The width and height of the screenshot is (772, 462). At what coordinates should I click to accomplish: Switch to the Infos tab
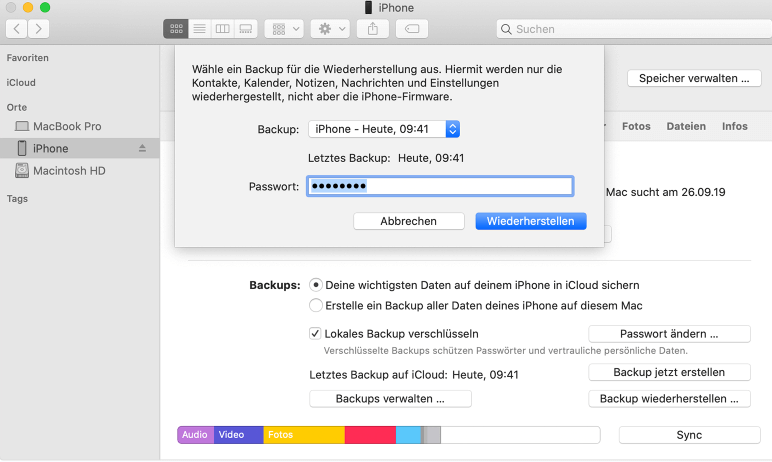(x=735, y=126)
